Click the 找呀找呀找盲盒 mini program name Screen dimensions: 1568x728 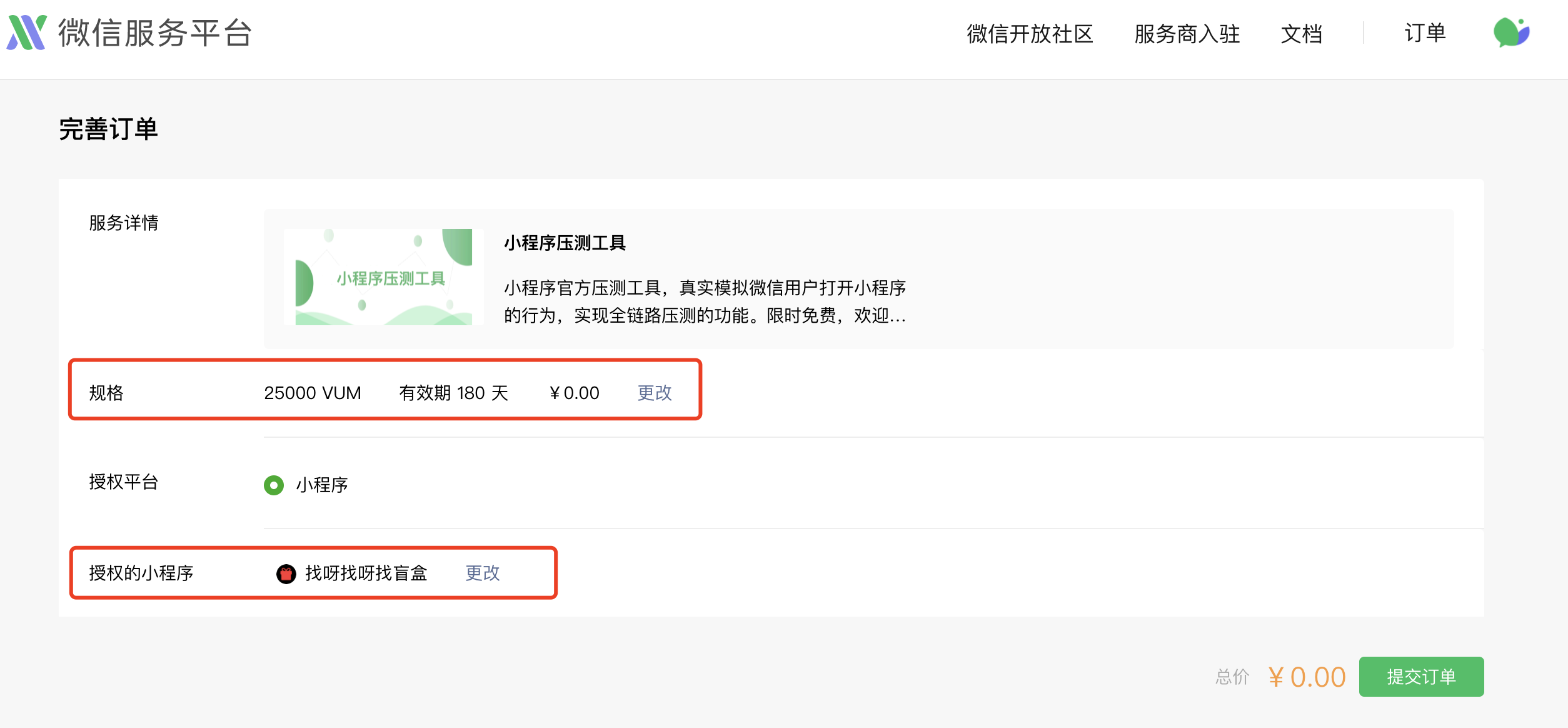pyautogui.click(x=366, y=573)
